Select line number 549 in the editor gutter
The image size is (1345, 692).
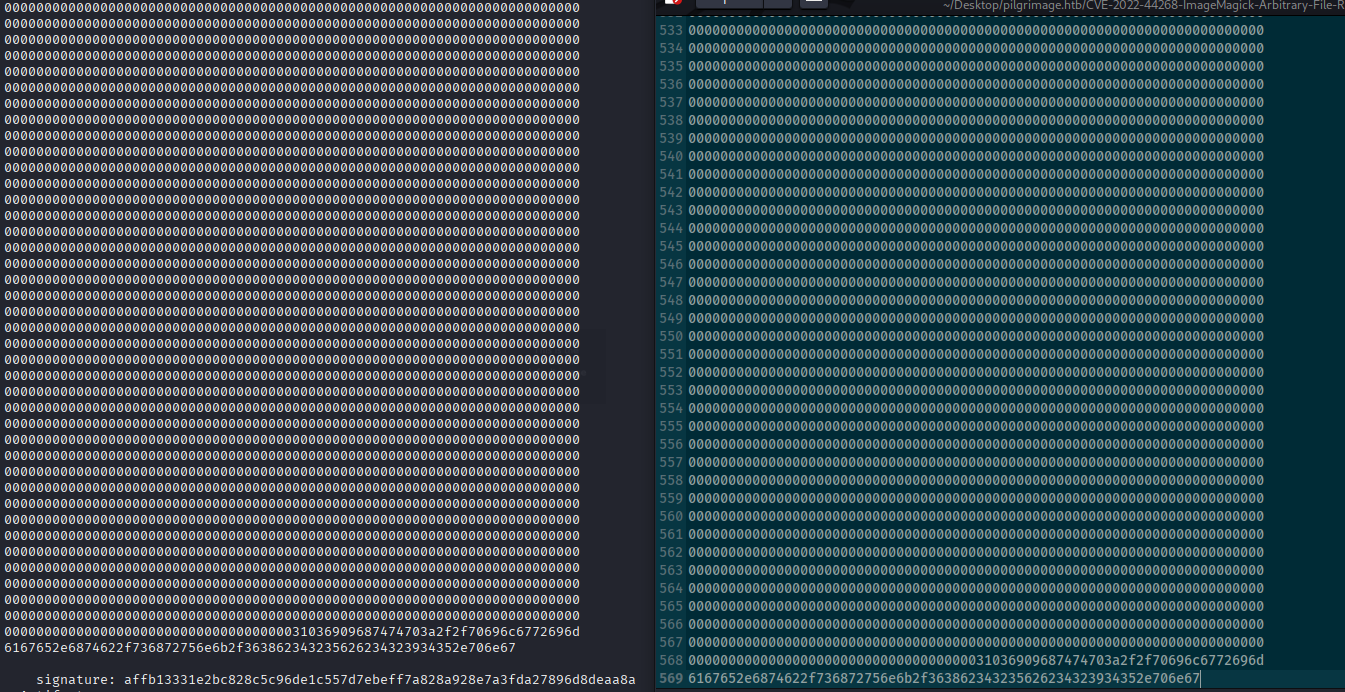671,318
